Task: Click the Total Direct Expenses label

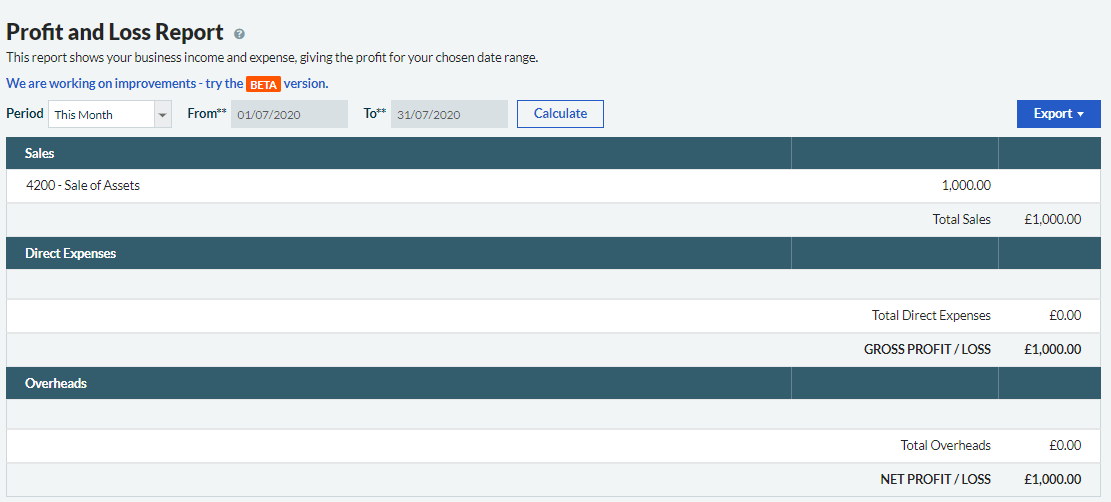Action: click(931, 315)
